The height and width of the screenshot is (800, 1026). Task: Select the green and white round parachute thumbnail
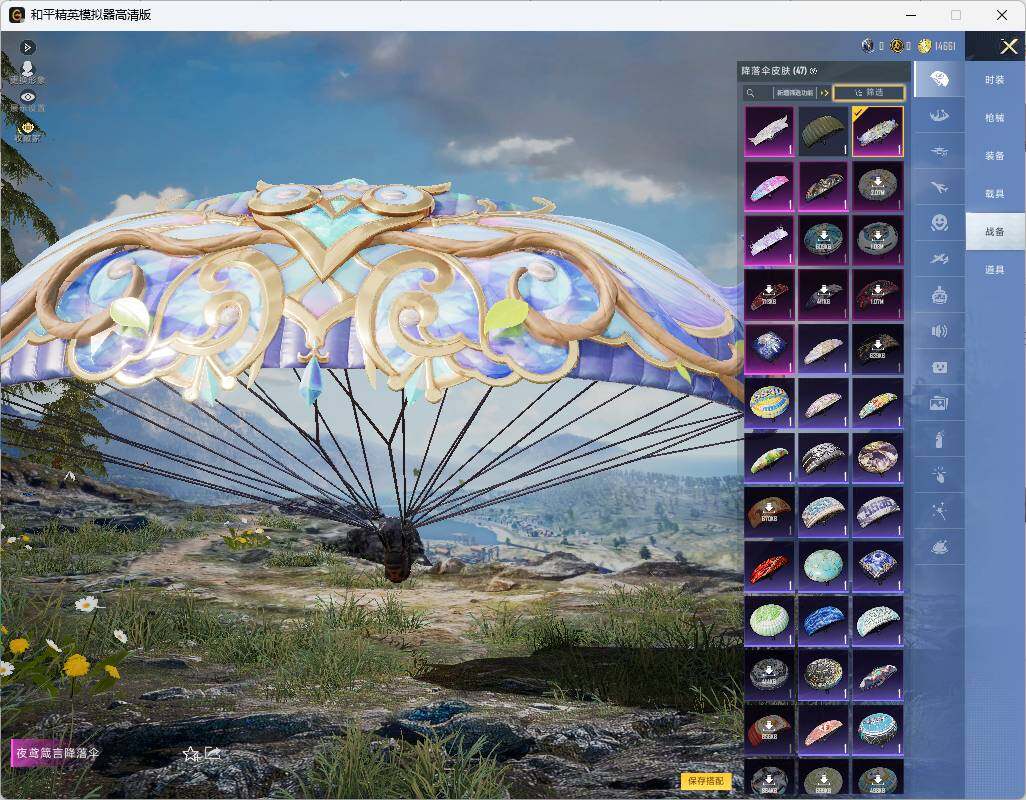(x=770, y=619)
